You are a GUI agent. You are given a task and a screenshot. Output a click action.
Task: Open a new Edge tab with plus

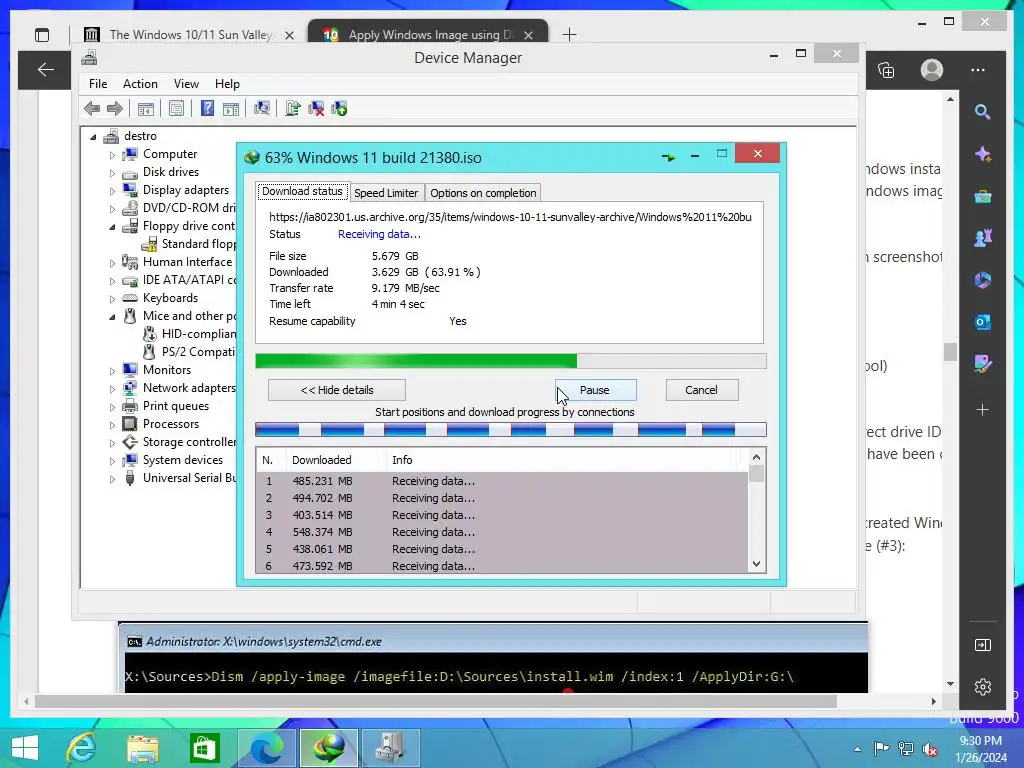569,35
